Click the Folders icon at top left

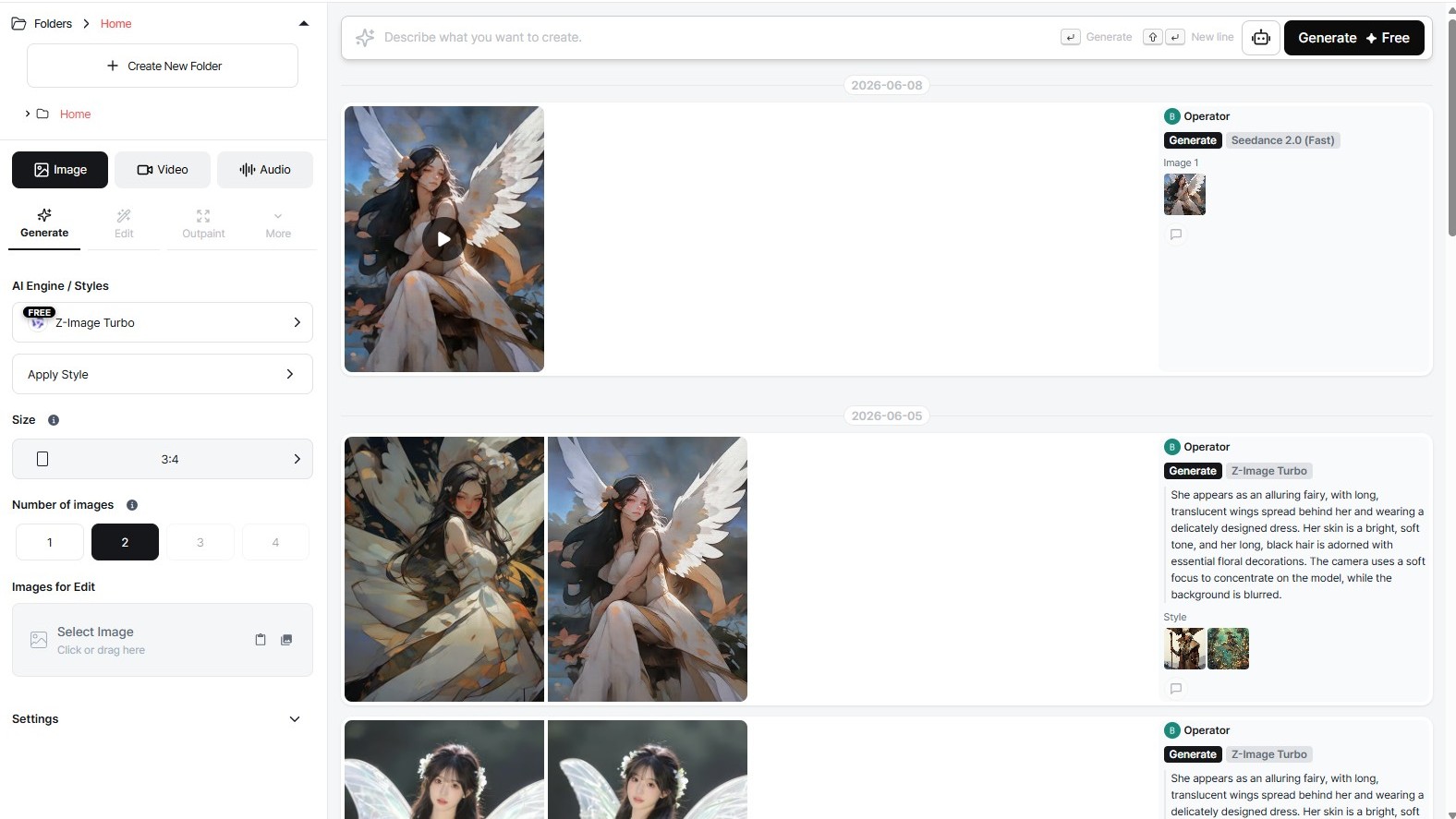[x=18, y=23]
